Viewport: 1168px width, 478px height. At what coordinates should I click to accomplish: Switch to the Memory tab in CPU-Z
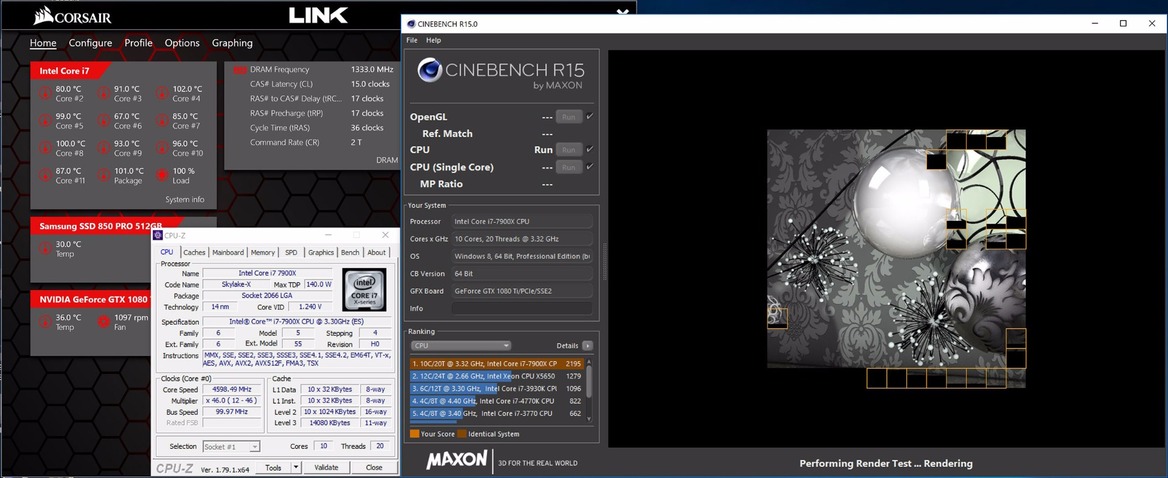(262, 252)
